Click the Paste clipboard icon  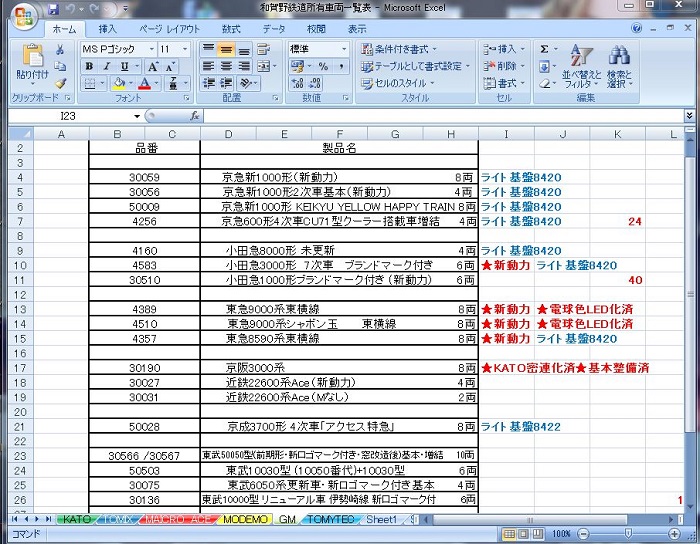point(32,55)
